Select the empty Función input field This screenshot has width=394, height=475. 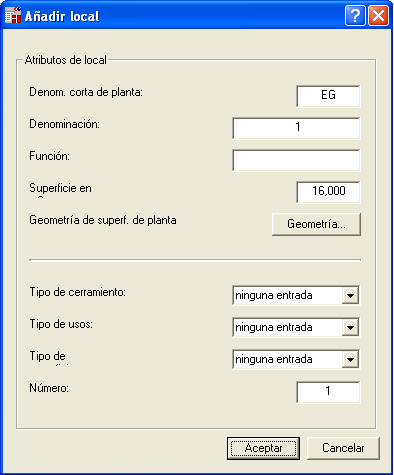[x=296, y=160]
